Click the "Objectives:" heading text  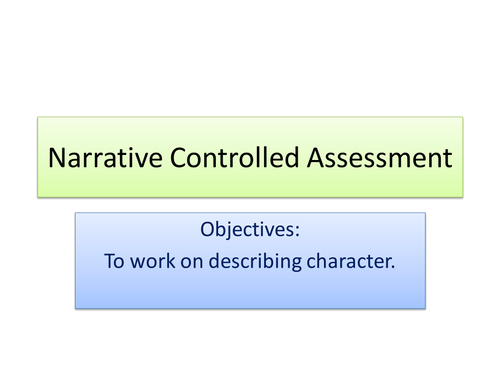tap(250, 230)
